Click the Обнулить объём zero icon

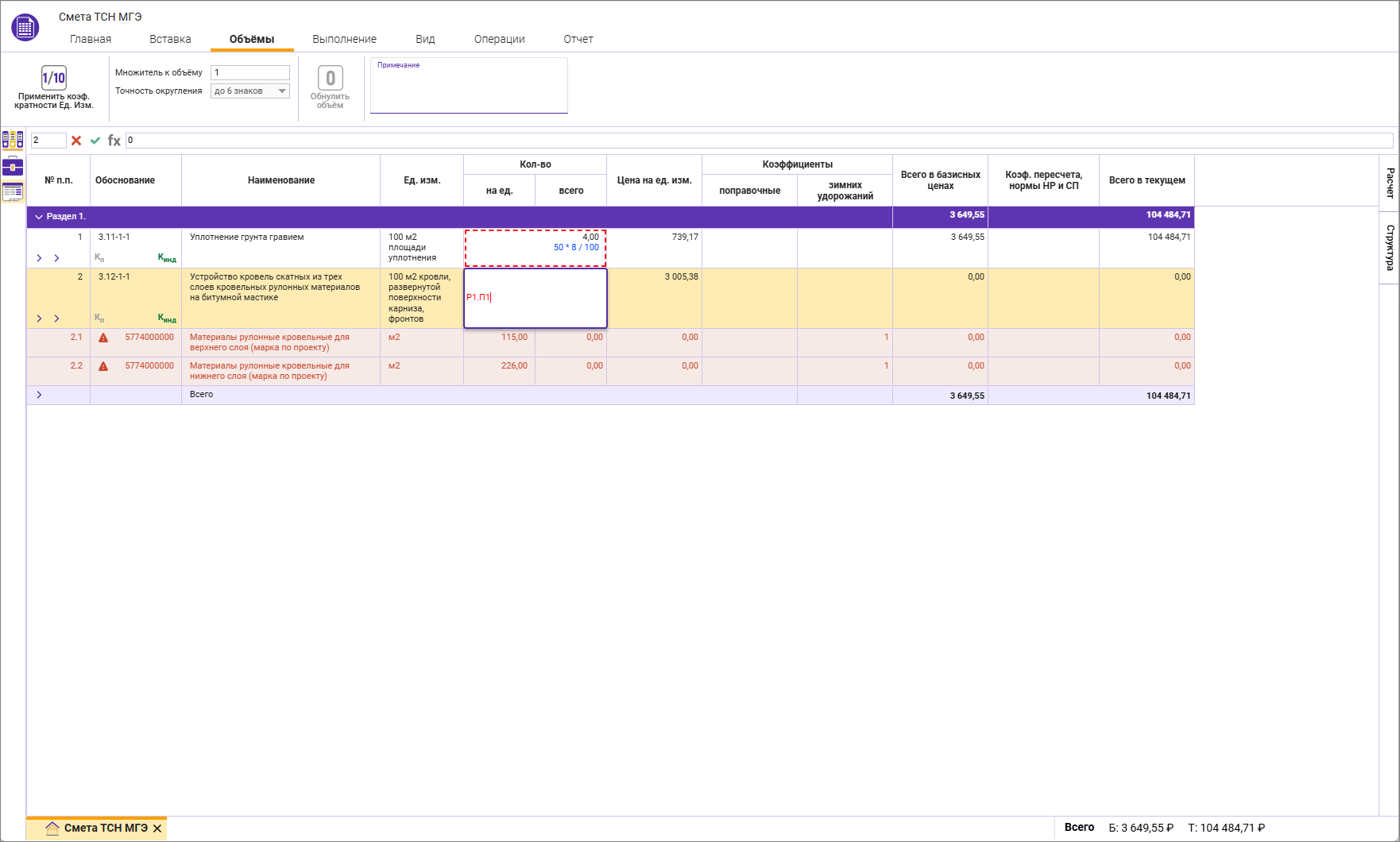(x=330, y=78)
